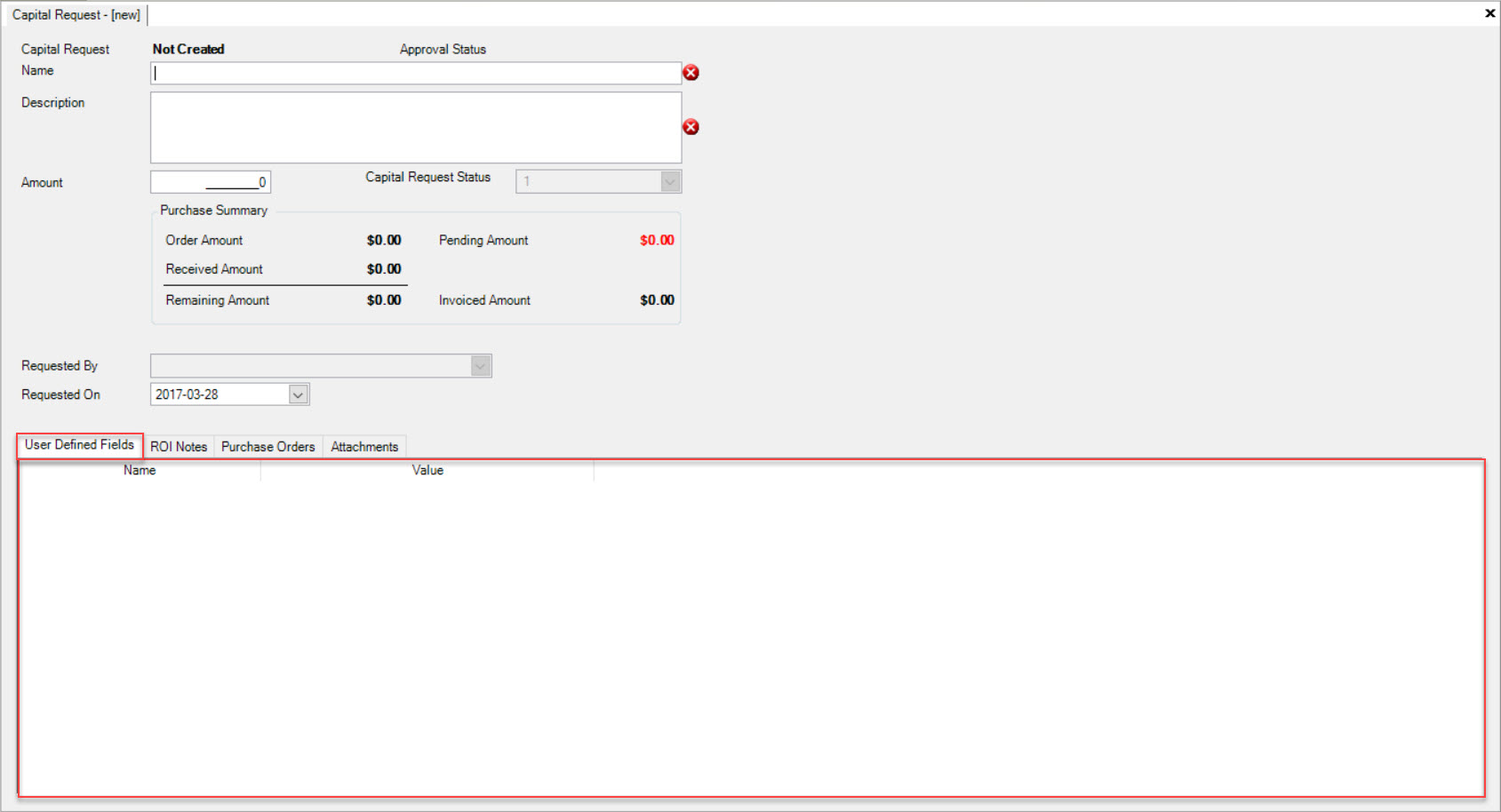This screenshot has height=812, width=1501.
Task: Click the Purchase Summary group title
Action: [x=213, y=211]
